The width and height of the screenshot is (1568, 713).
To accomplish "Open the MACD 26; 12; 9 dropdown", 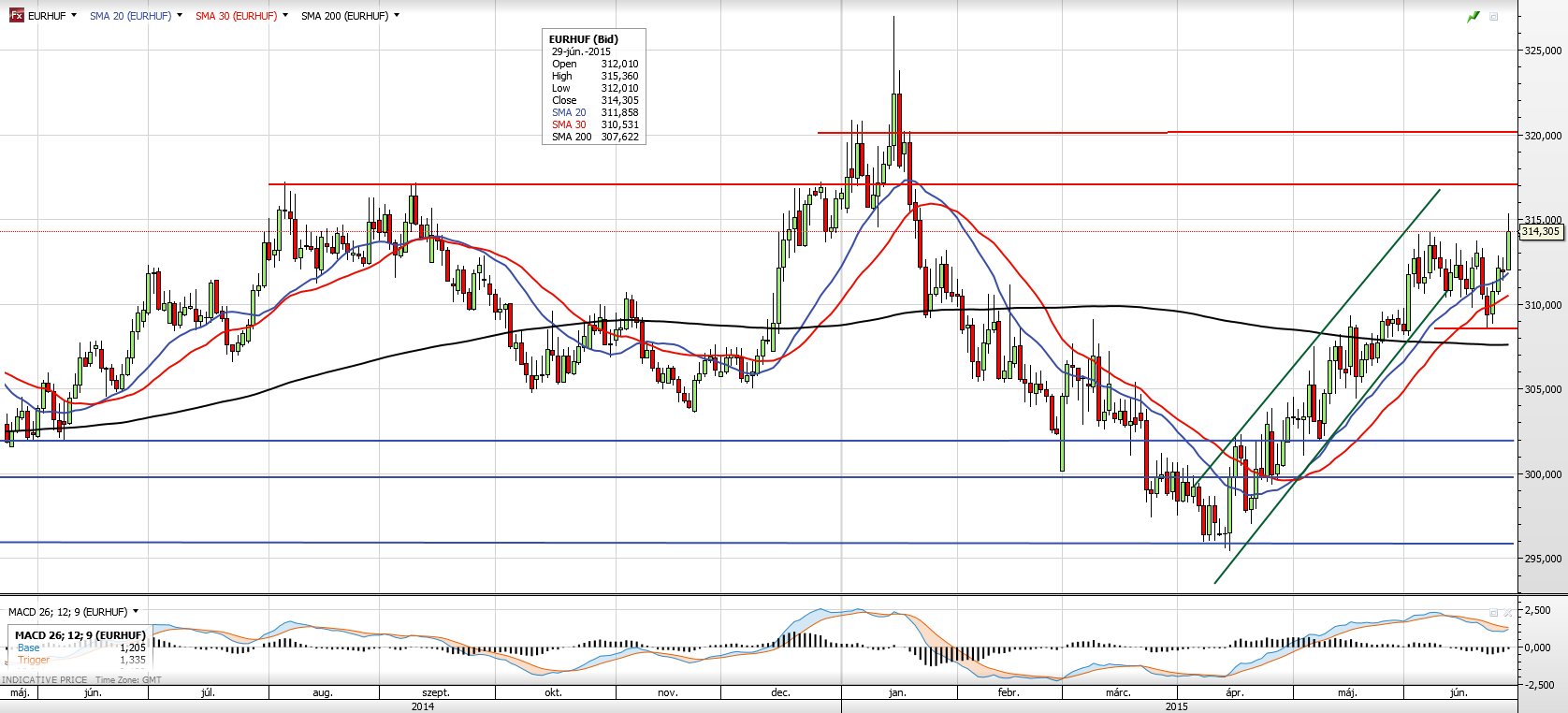I will (x=136, y=612).
